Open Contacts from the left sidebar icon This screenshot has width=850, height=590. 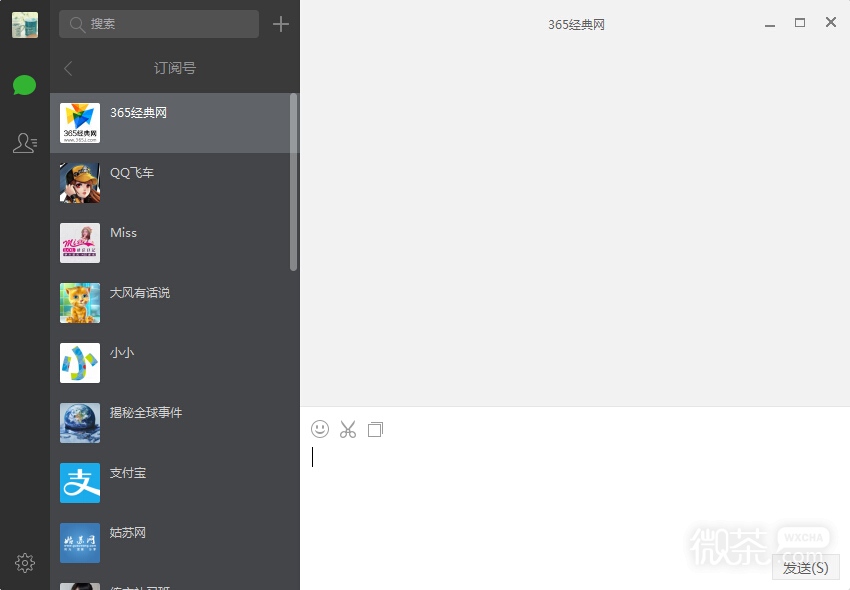(x=24, y=143)
